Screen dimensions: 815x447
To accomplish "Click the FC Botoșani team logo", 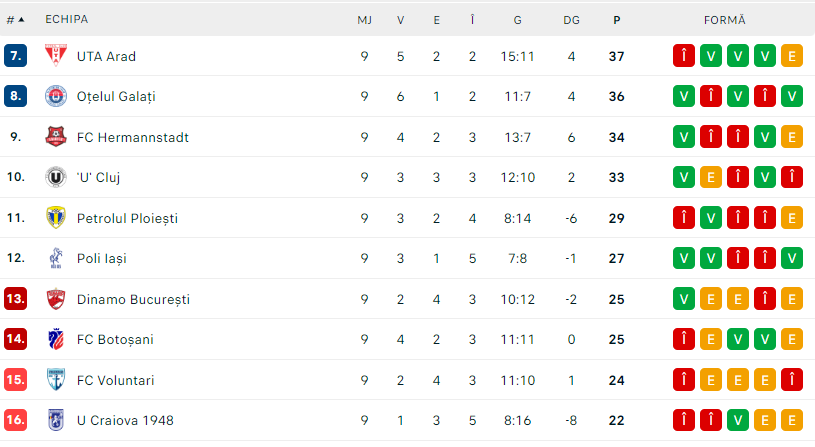I will point(55,340).
